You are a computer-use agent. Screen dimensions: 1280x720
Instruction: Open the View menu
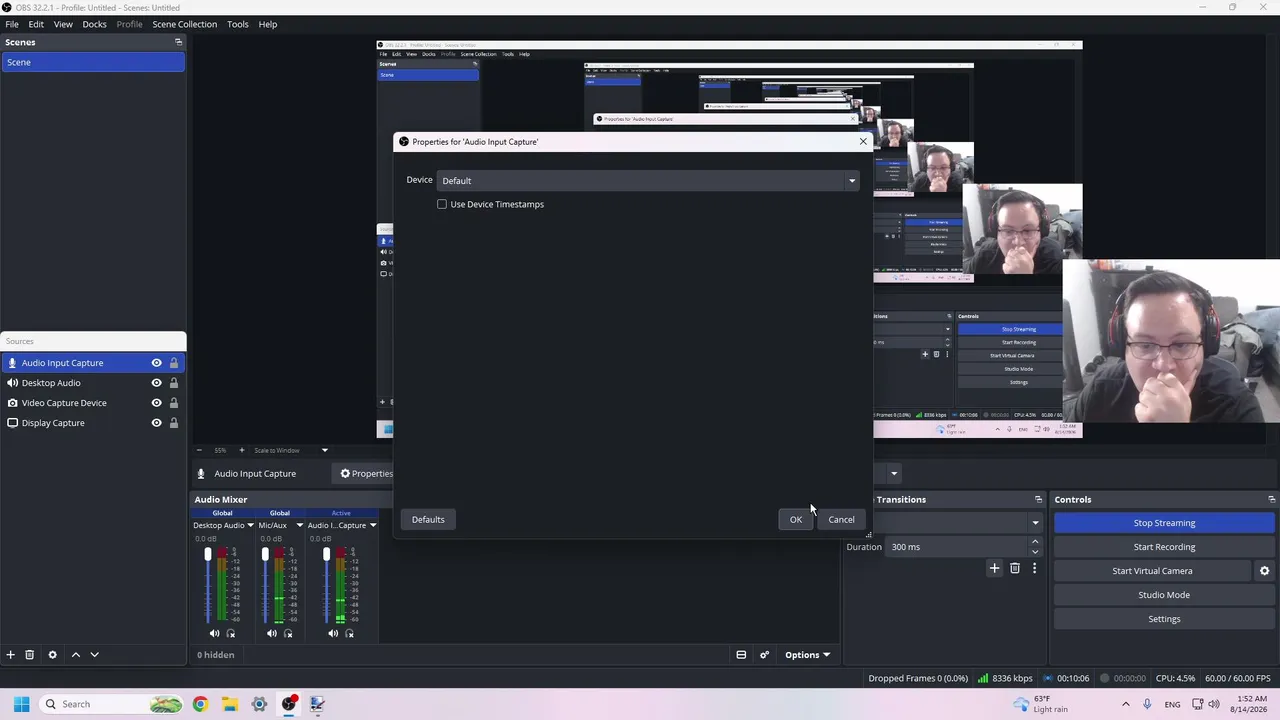point(63,24)
